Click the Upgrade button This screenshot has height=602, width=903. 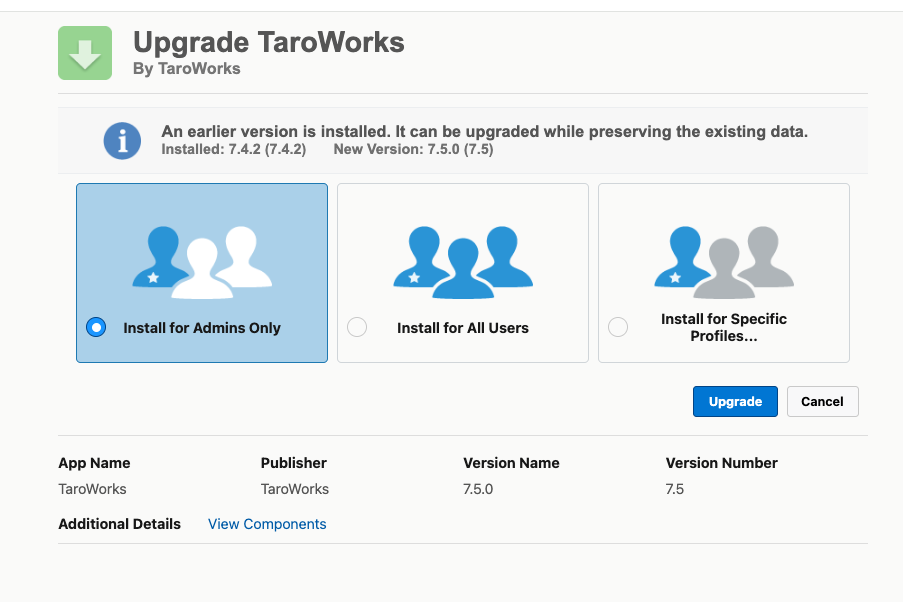[735, 402]
